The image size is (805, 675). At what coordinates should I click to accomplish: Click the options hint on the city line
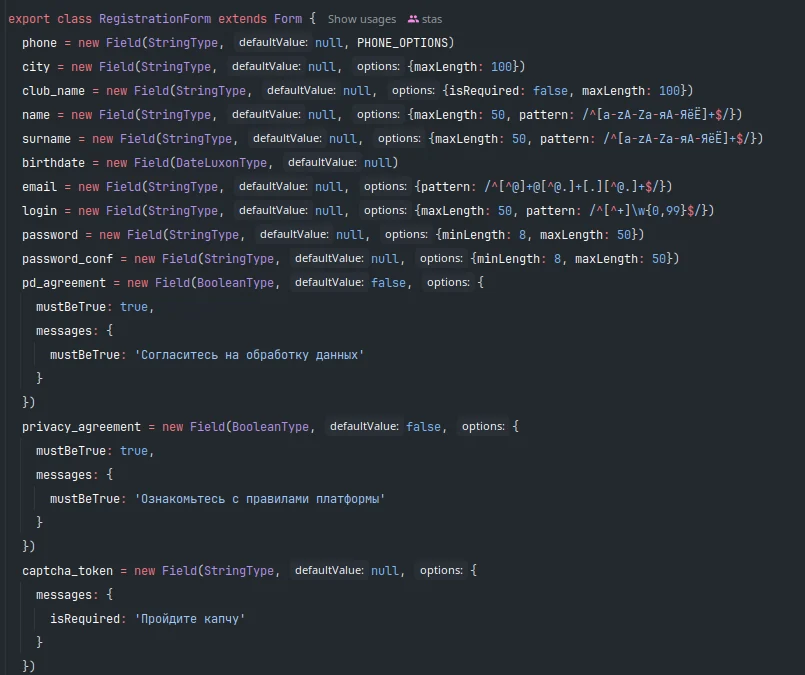378,67
